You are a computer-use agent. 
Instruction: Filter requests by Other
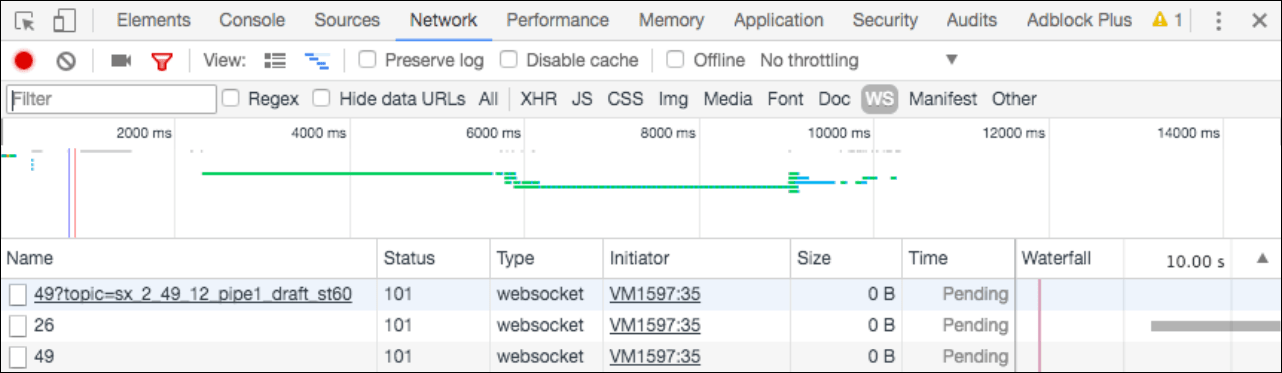click(x=1014, y=99)
